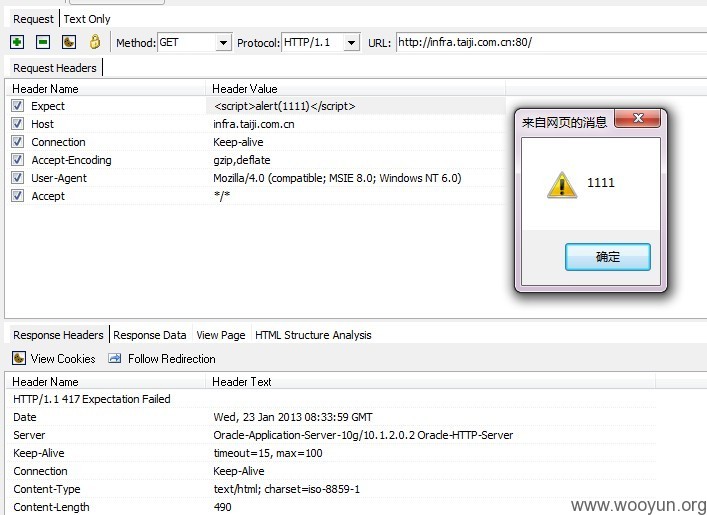
Task: Open the HTML Structure Analysis tab
Action: [313, 335]
